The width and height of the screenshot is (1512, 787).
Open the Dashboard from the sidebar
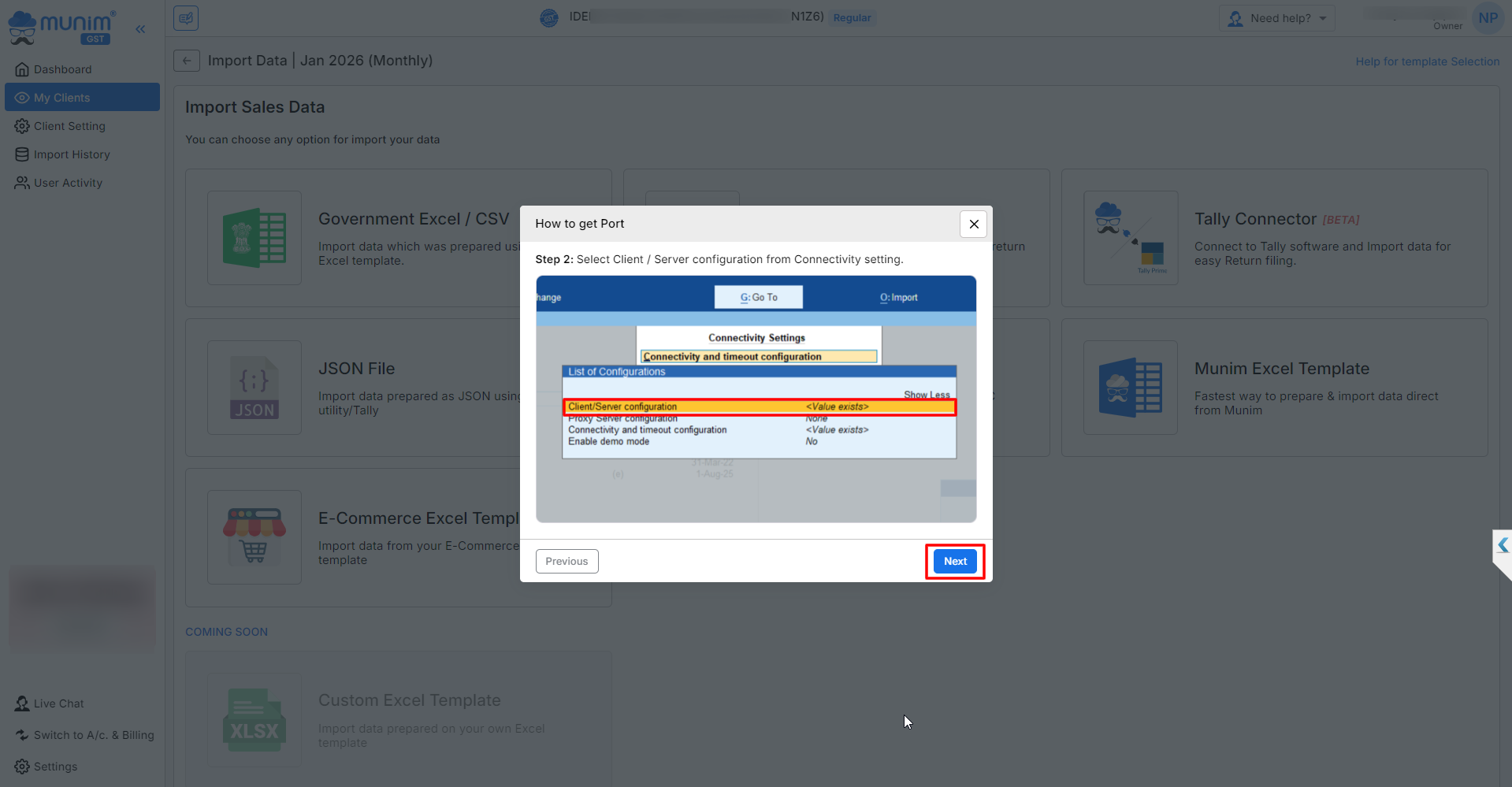pos(62,69)
